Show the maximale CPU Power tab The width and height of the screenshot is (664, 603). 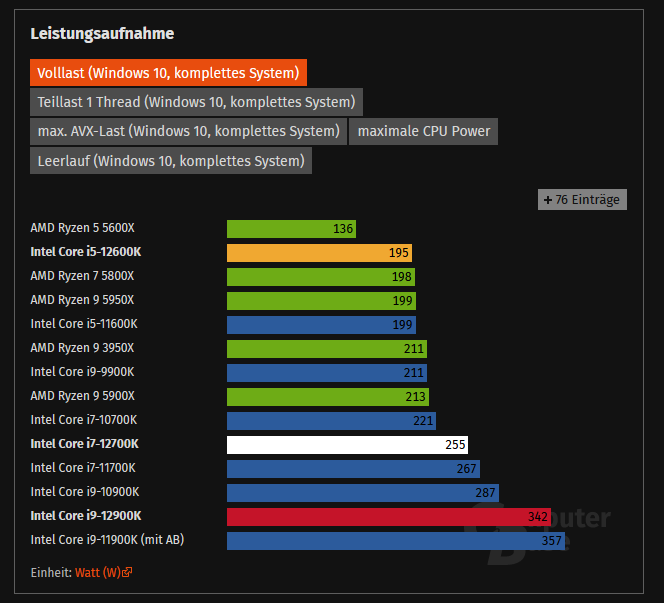[423, 131]
